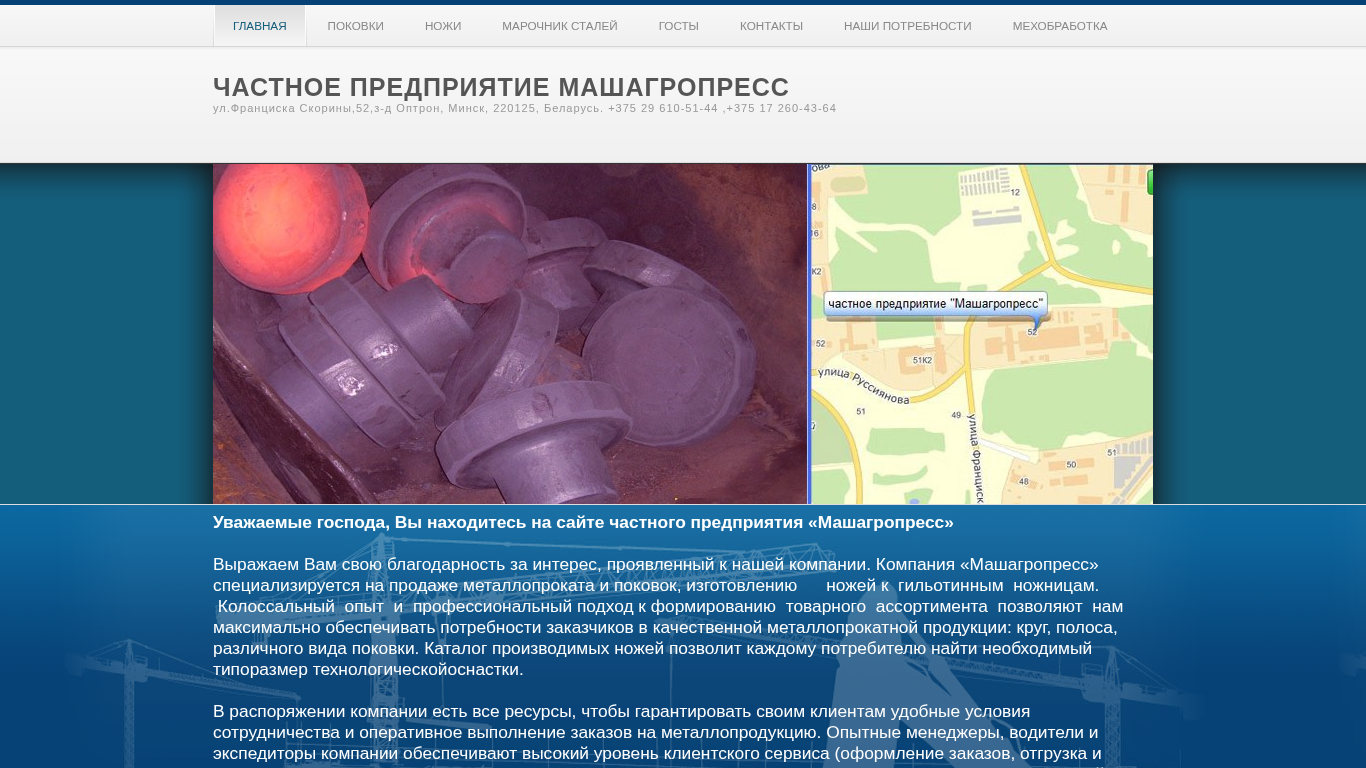Click the paragraph starting 'В распоряжении компании'
The height and width of the screenshot is (768, 1366).
click(x=658, y=735)
